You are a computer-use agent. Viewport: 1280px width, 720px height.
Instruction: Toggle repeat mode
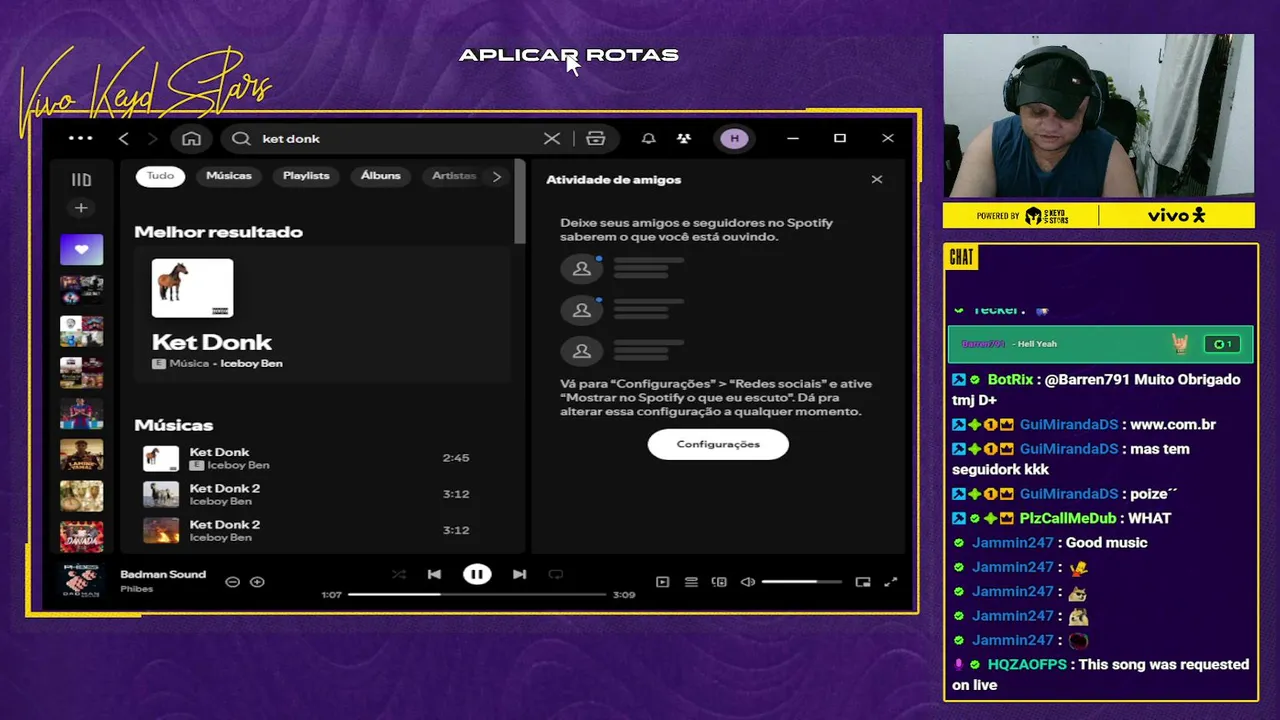(556, 574)
